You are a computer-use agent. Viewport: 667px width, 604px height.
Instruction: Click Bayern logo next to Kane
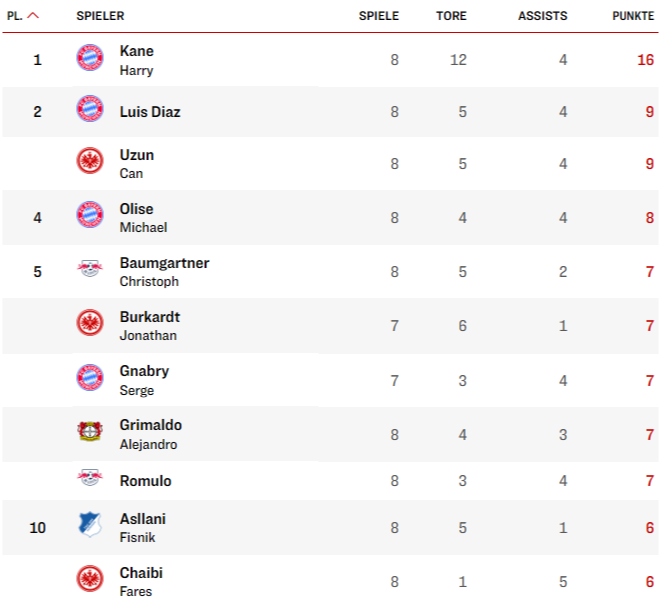[x=90, y=58]
